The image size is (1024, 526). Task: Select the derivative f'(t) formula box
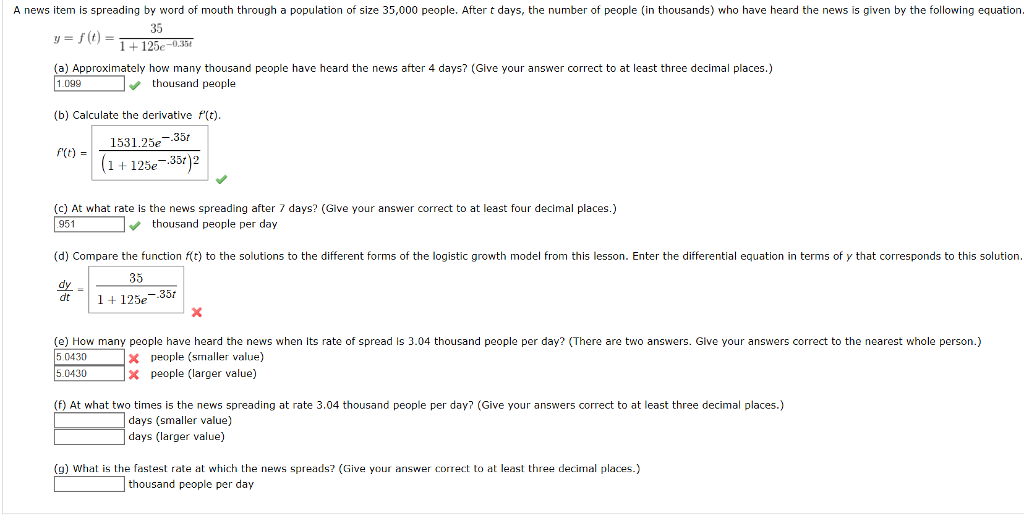tap(150, 153)
